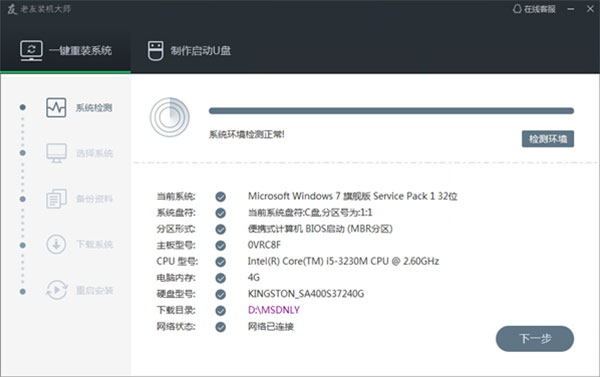Screen dimensions: 600x377
Task: Click the online support bell icon
Action: pos(517,9)
